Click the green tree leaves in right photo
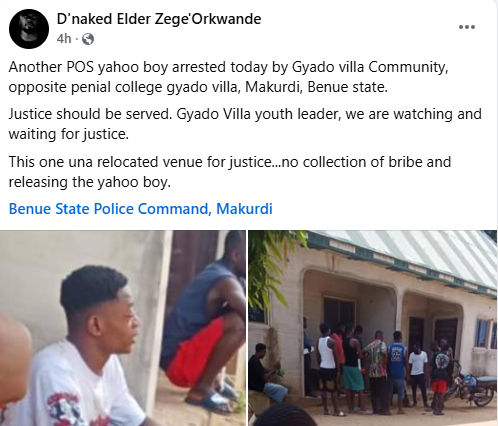Screen dimensions: 498x426 (x=270, y=267)
